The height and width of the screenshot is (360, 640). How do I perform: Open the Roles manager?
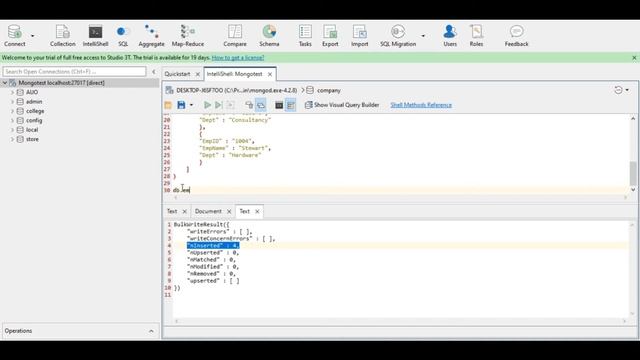pos(476,36)
